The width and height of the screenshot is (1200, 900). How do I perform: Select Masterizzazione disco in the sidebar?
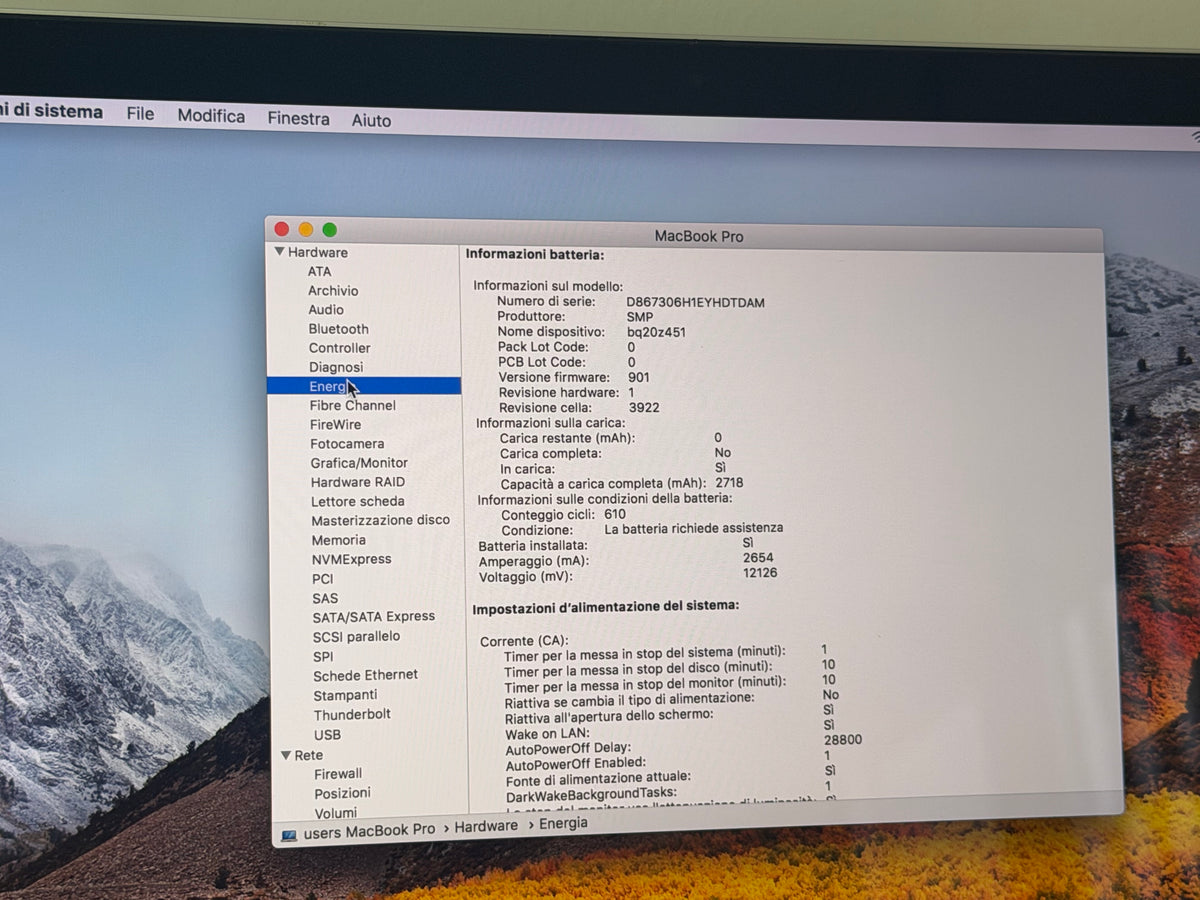tap(380, 520)
